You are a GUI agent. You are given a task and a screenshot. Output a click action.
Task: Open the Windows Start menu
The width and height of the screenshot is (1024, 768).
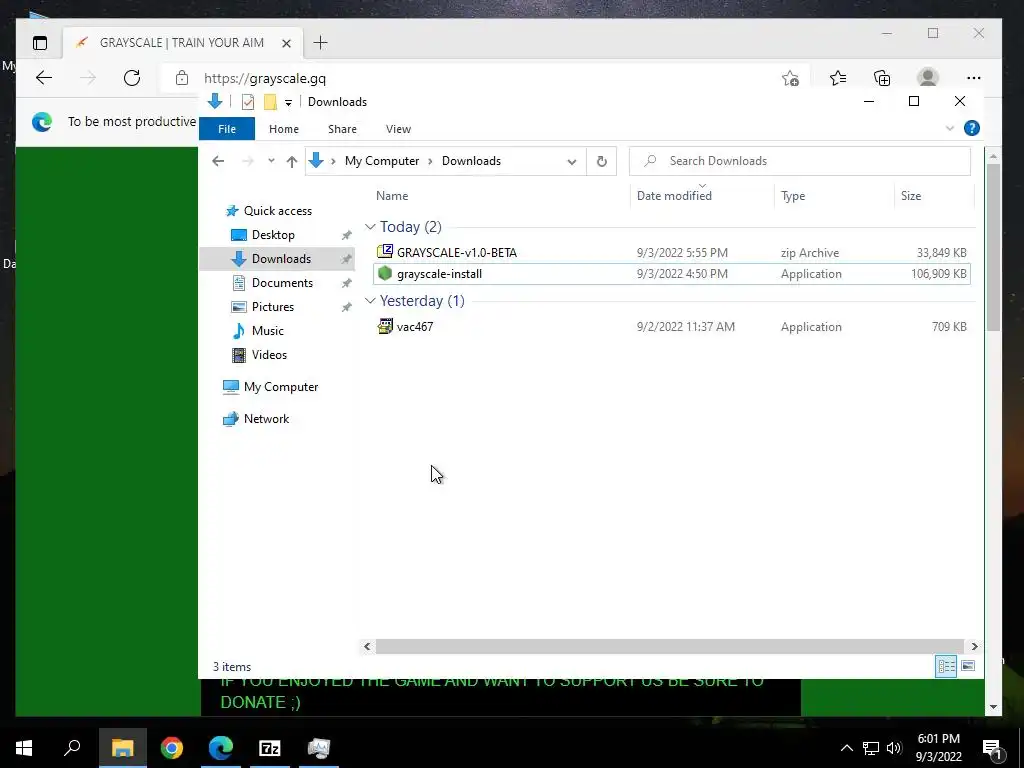pos(24,748)
